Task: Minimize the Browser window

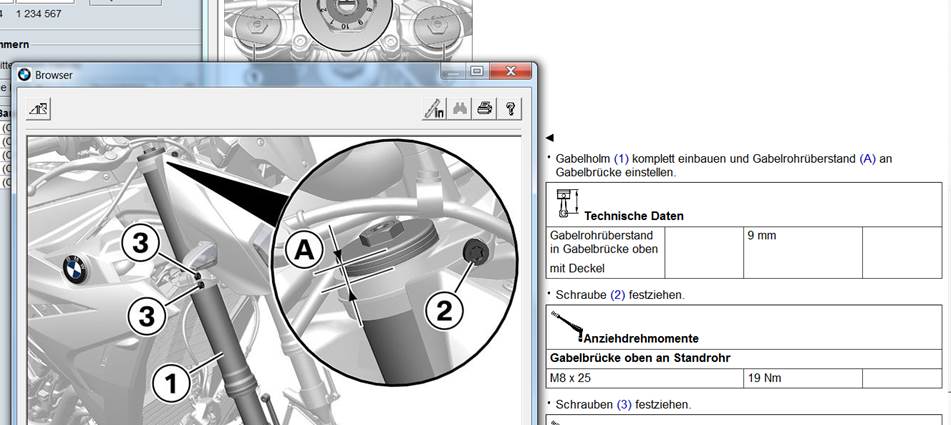Action: pos(454,71)
